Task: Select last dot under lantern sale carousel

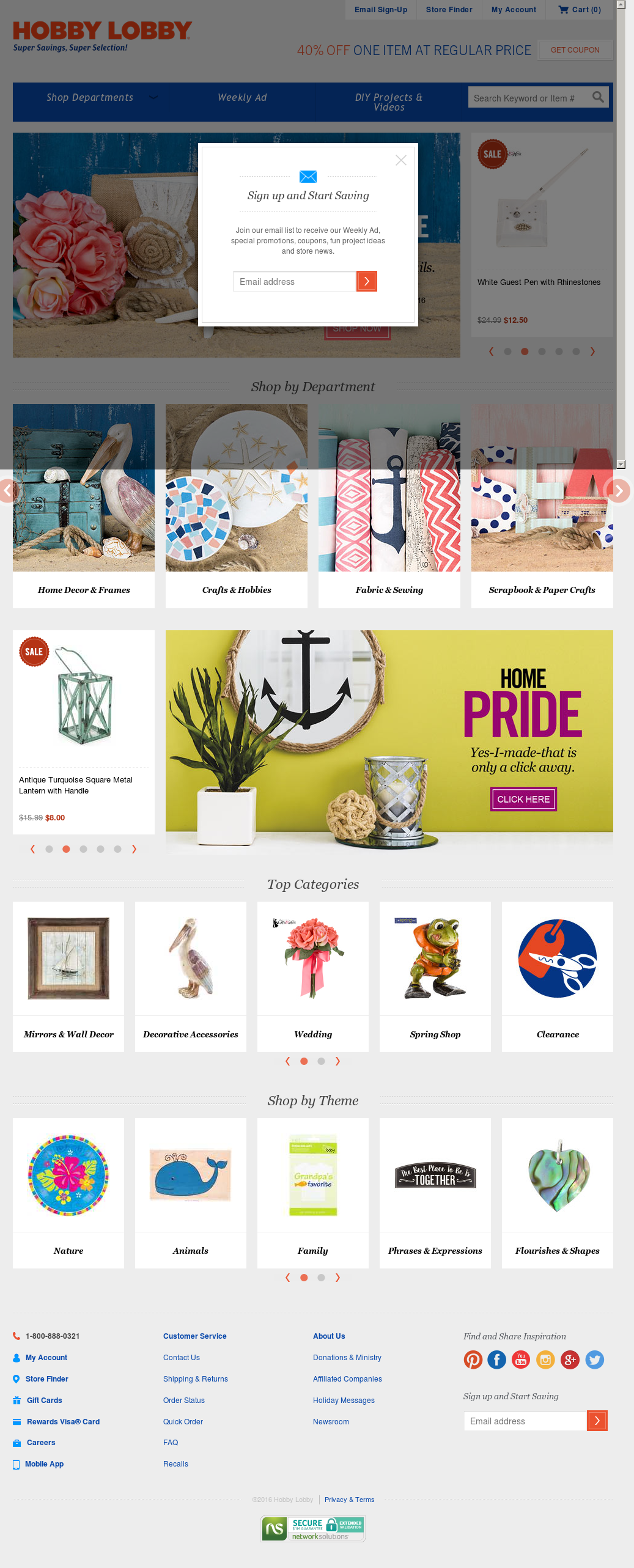Action: (x=117, y=849)
